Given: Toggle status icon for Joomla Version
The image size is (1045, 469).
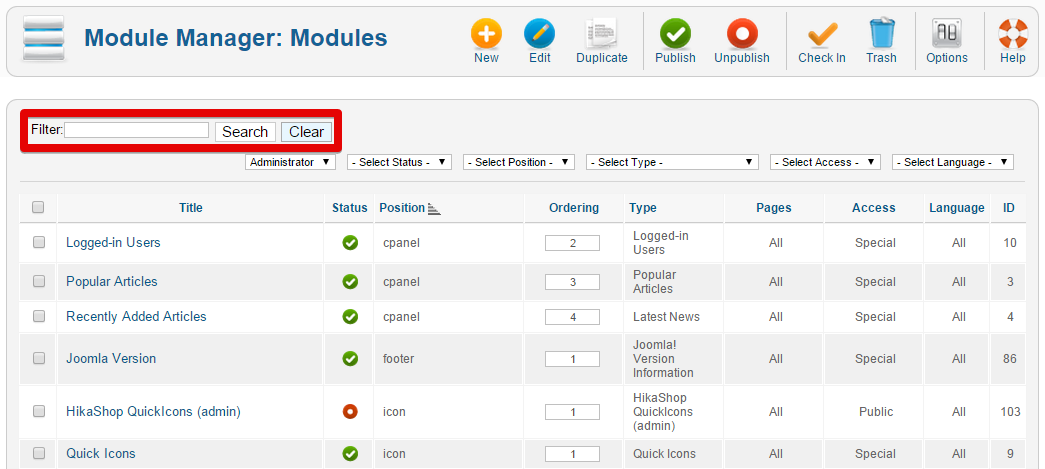Looking at the screenshot, I should pyautogui.click(x=350, y=358).
